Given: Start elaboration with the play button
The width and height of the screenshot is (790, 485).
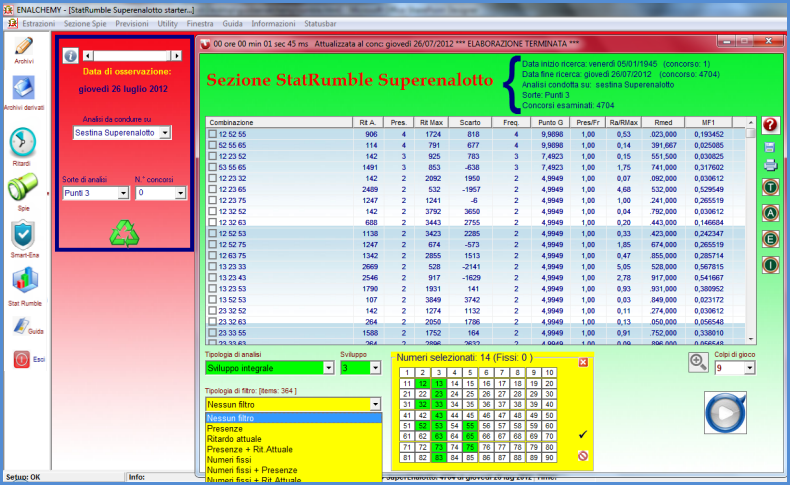Looking at the screenshot, I should coord(726,413).
